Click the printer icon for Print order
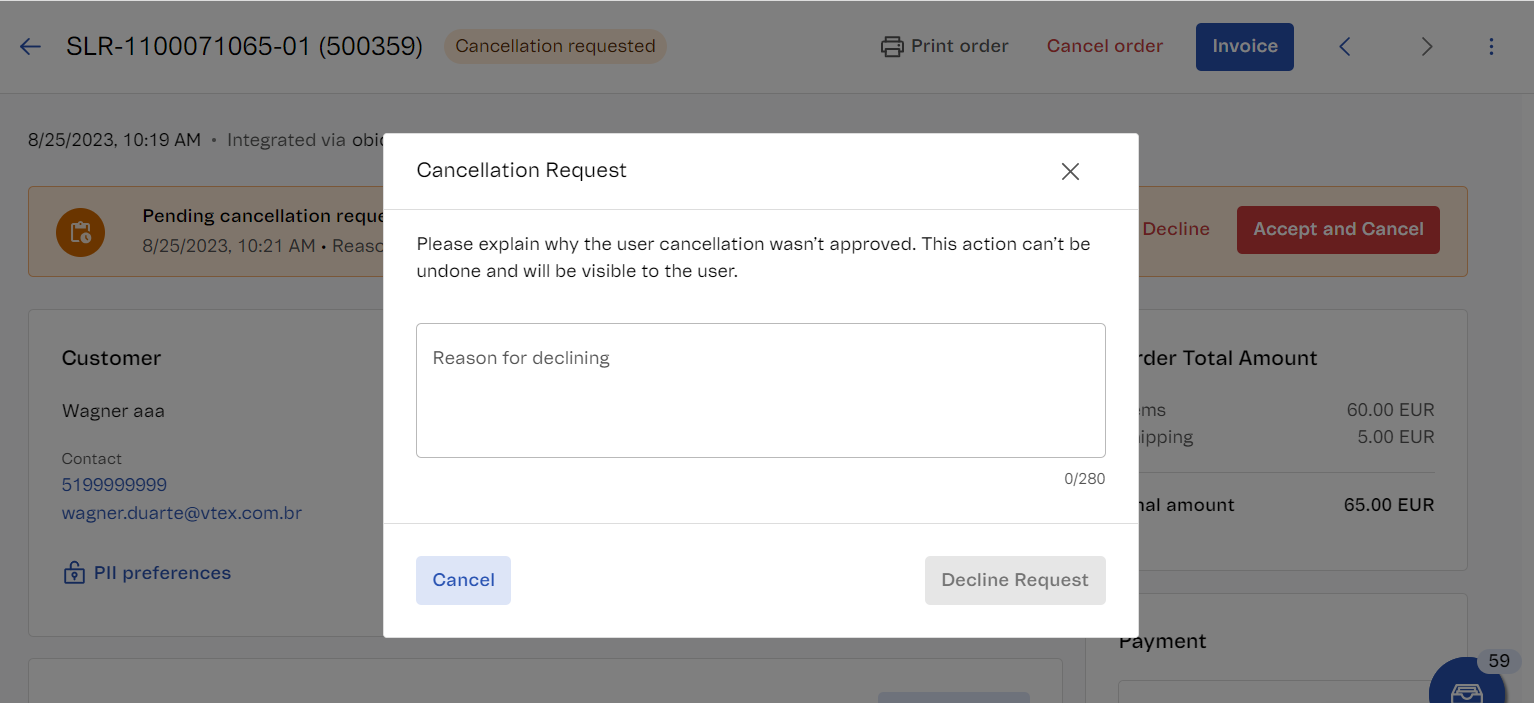The image size is (1534, 703). point(892,47)
